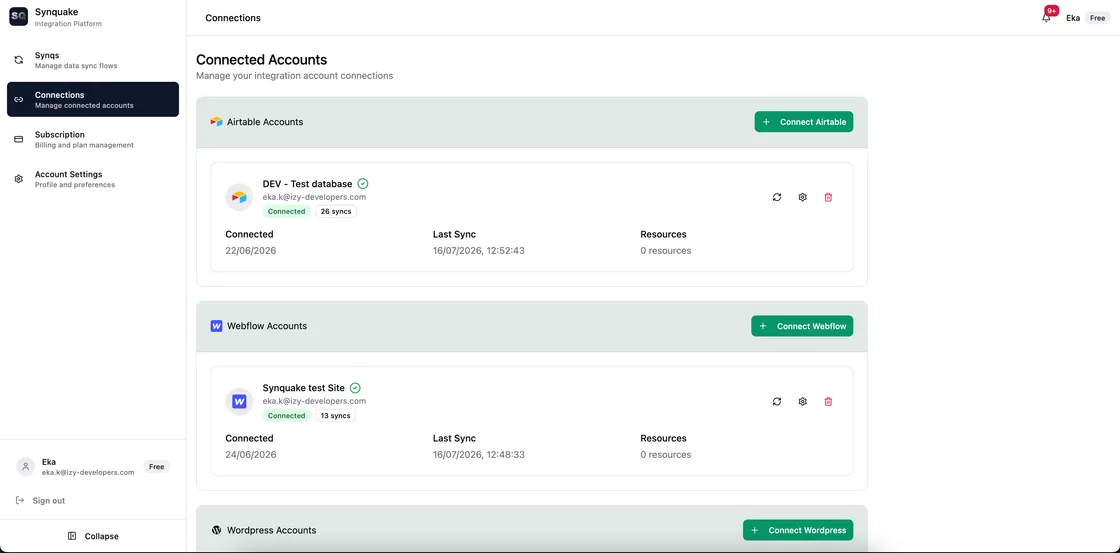Viewport: 1120px width, 553px height.
Task: Click the Connections breadcrumb title in header
Action: point(233,18)
